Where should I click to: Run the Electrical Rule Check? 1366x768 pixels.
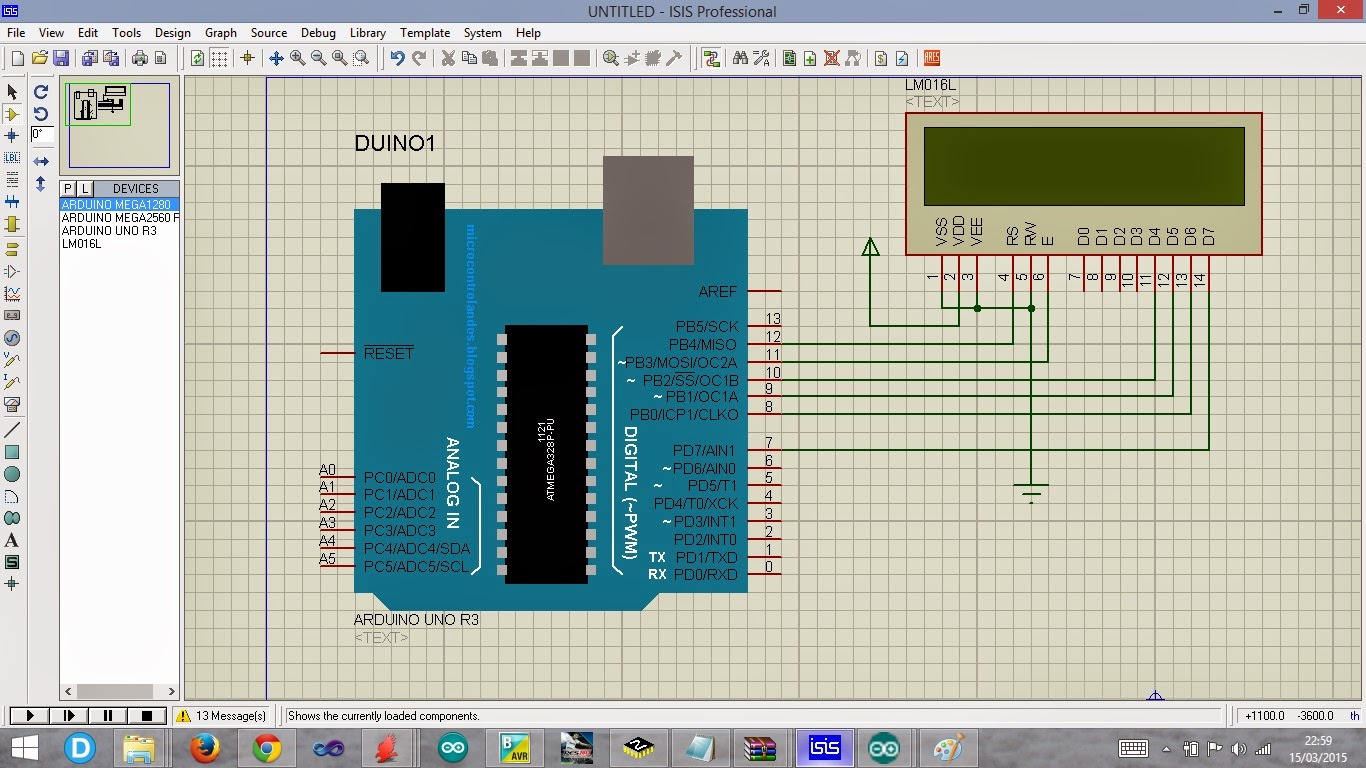tap(901, 57)
